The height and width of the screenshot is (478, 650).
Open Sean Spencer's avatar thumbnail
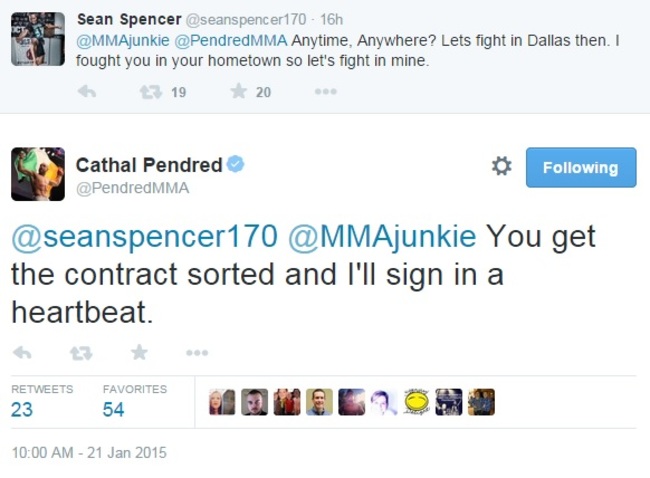coord(38,40)
